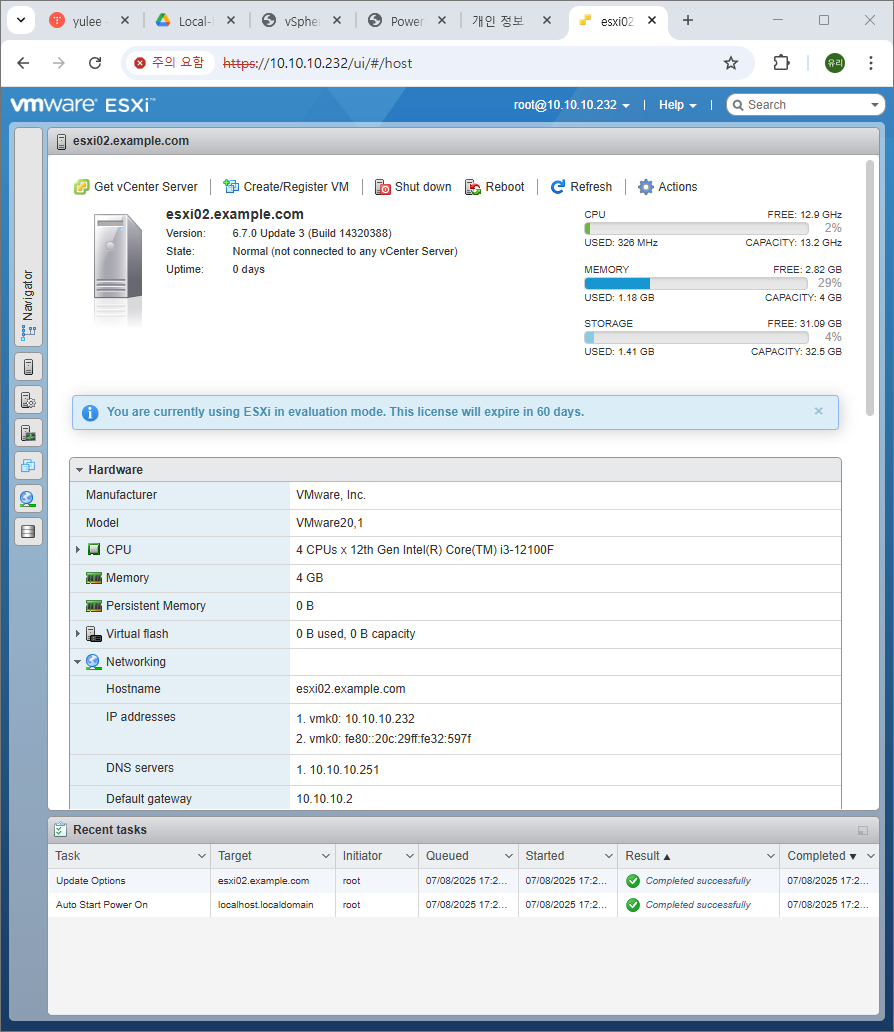
Task: Click Get vCenter Server
Action: pos(136,187)
